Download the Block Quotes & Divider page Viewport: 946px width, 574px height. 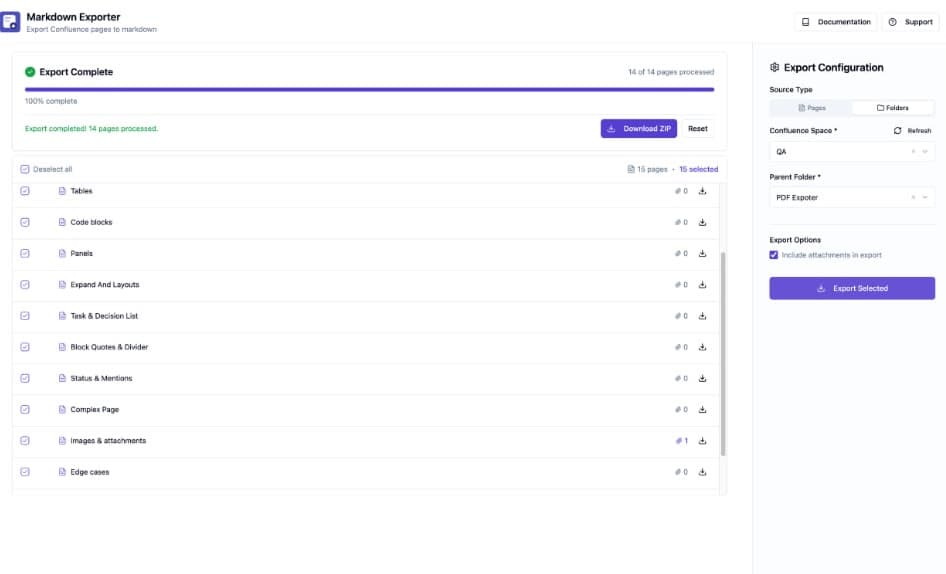(702, 347)
